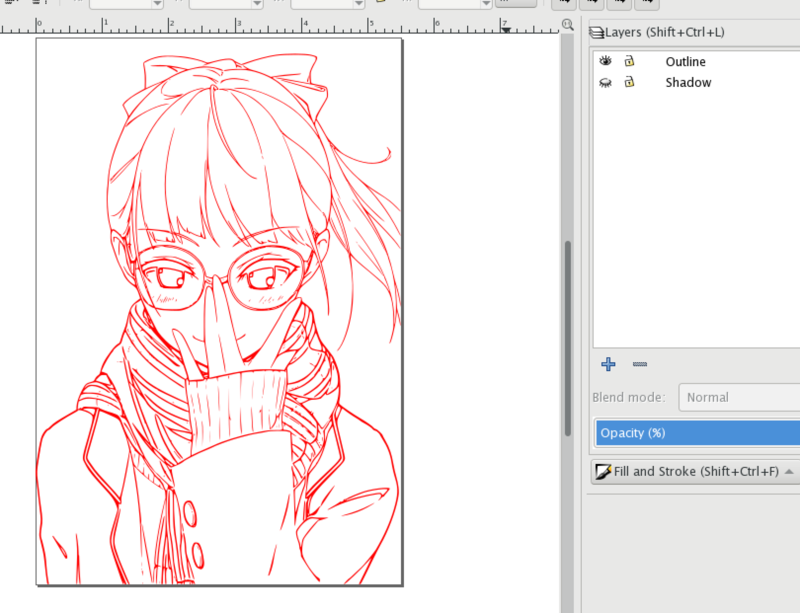Screen dimensions: 800x613
Task: Click the Fill and Stroke panel title
Action: tap(696, 471)
